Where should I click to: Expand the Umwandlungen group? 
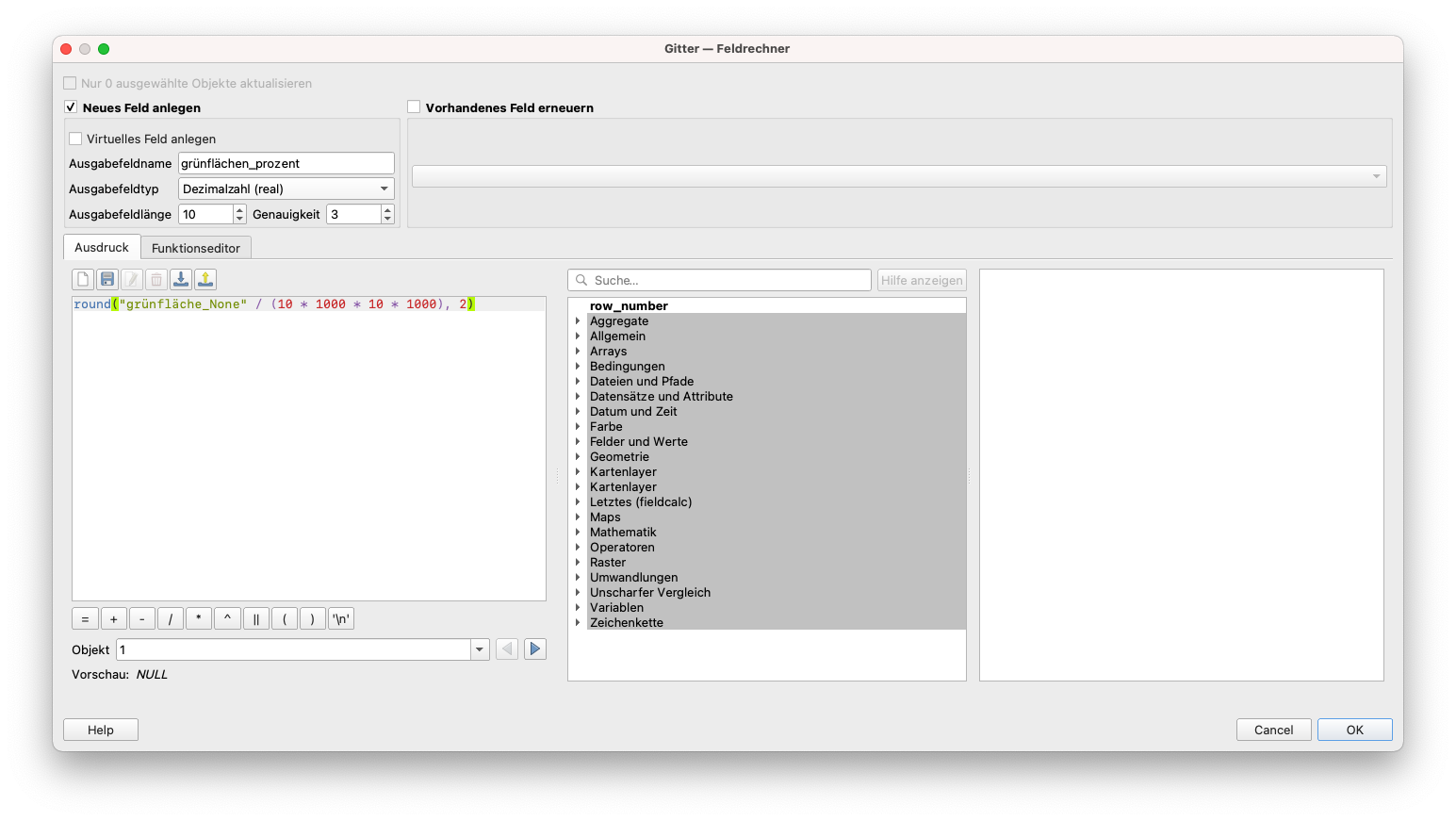click(578, 578)
